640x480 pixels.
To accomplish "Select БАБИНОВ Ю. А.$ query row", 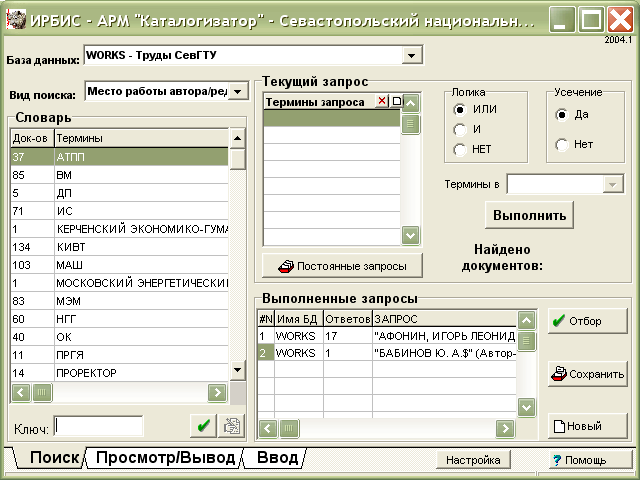I will [387, 353].
